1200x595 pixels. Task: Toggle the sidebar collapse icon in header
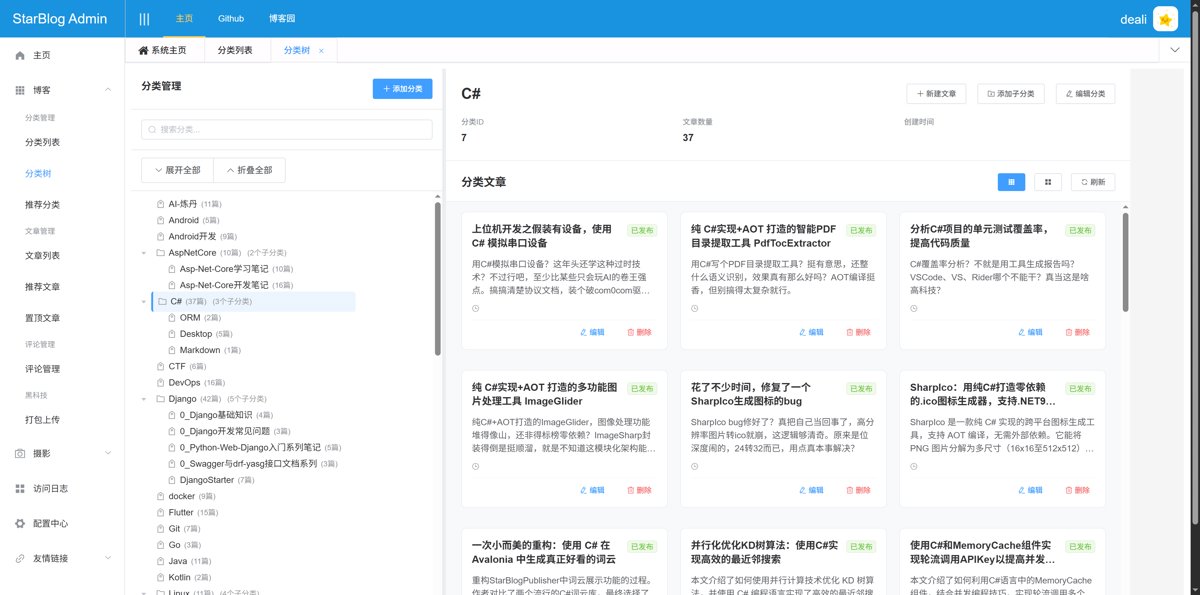(144, 19)
